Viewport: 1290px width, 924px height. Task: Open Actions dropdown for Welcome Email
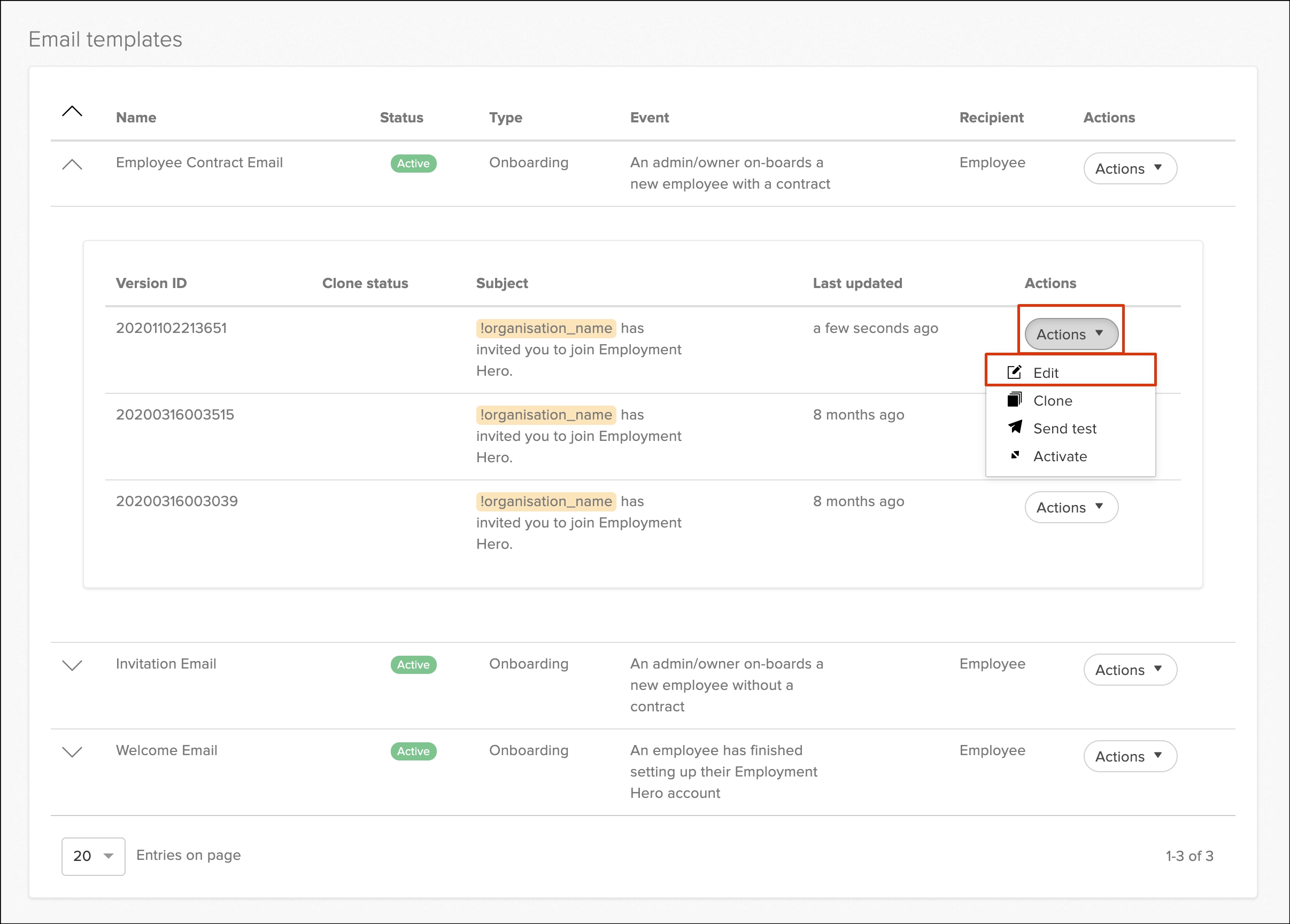1129,756
